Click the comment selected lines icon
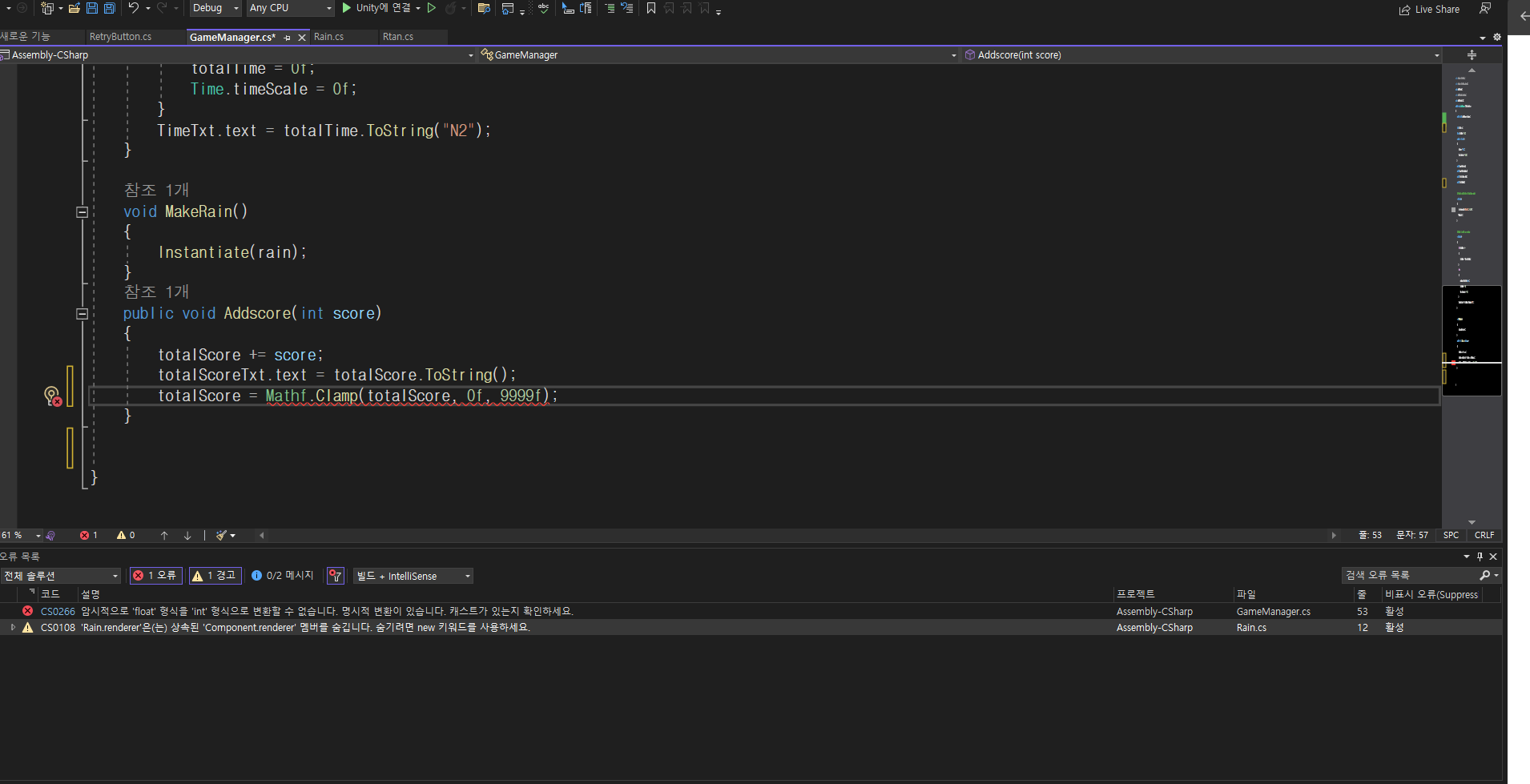 pos(610,8)
